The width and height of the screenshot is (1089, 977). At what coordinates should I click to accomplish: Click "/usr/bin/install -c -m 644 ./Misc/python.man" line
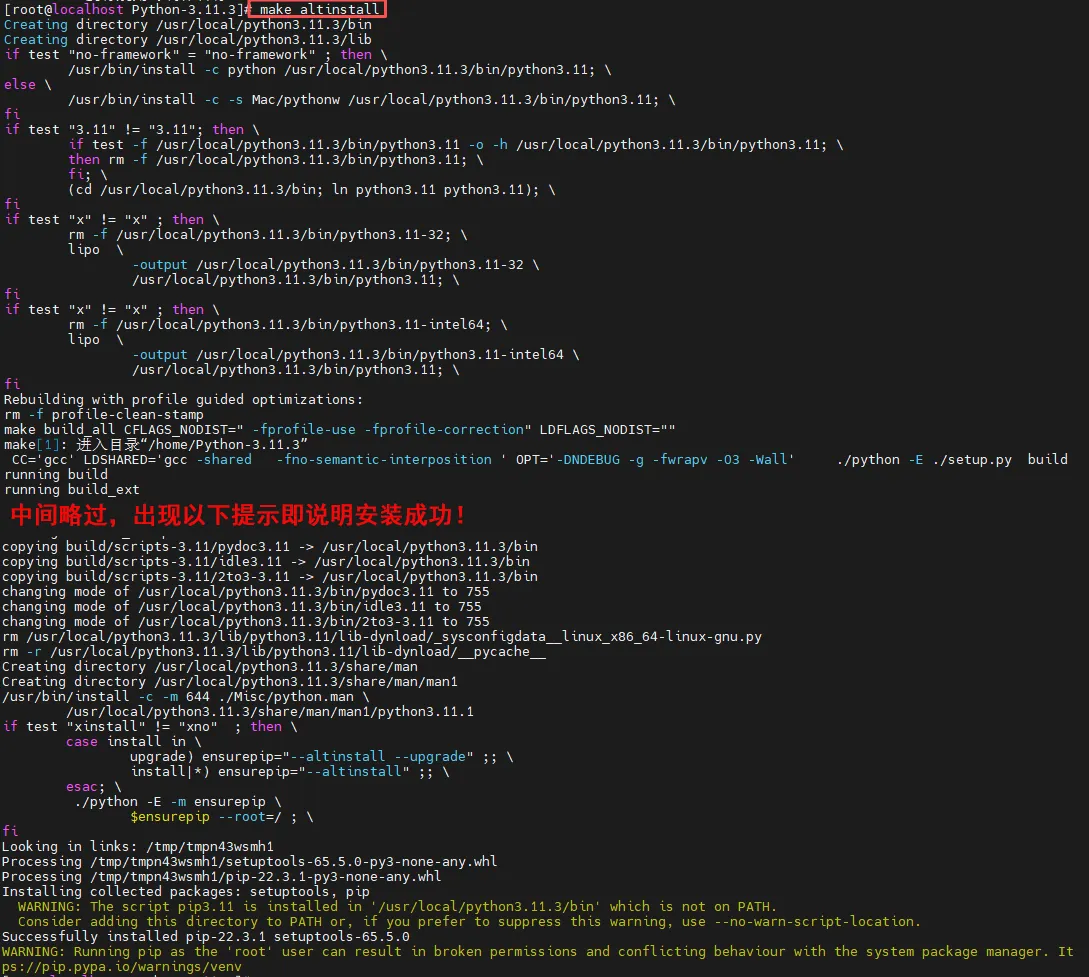click(185, 697)
